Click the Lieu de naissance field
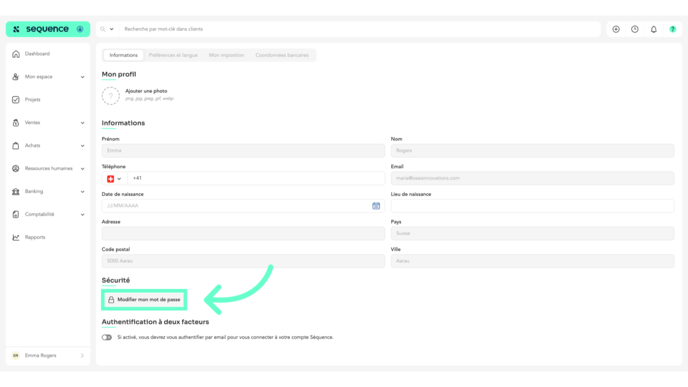Viewport: 688px width, 387px height. (532, 206)
